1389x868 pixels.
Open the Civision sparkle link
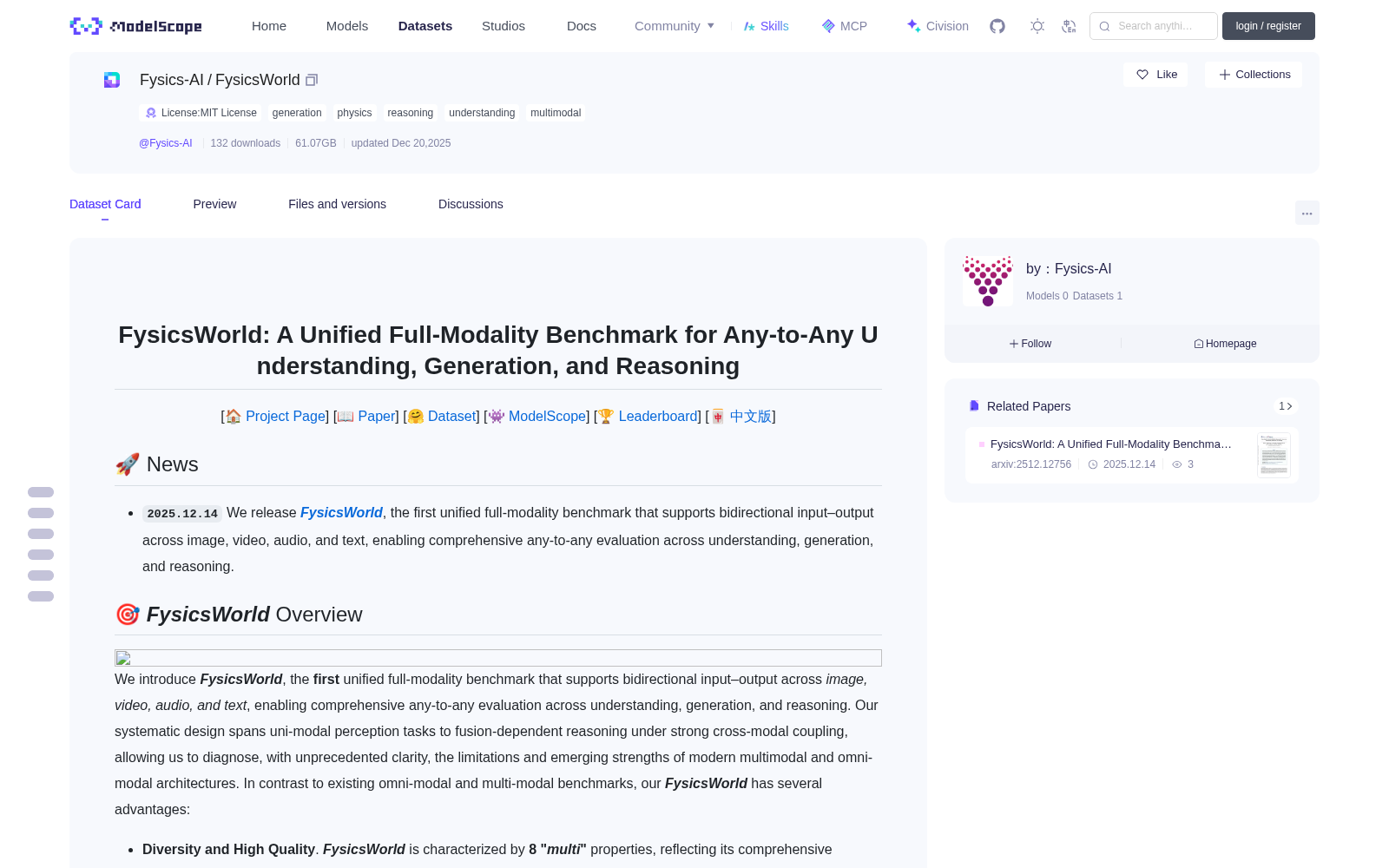click(938, 26)
